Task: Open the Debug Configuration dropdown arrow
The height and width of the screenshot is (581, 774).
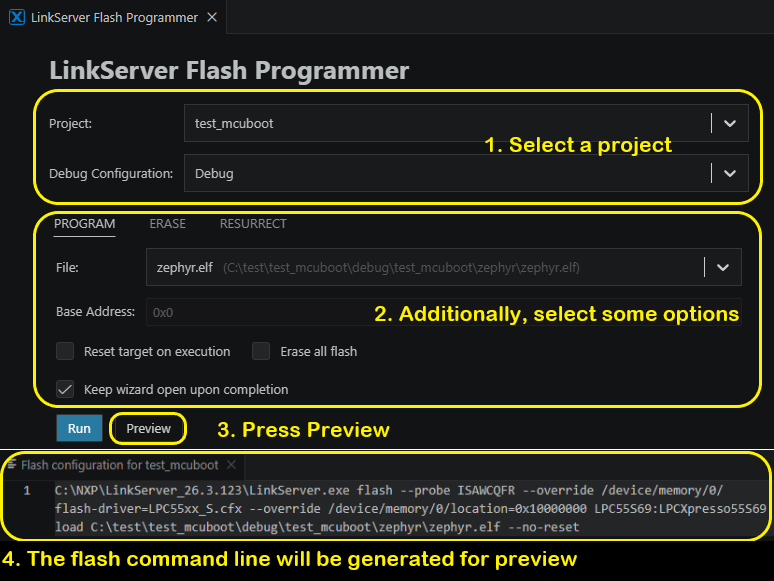Action: point(730,173)
